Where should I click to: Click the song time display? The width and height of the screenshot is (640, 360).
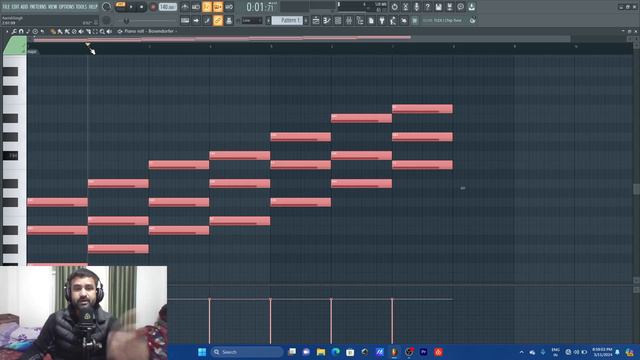point(261,7)
